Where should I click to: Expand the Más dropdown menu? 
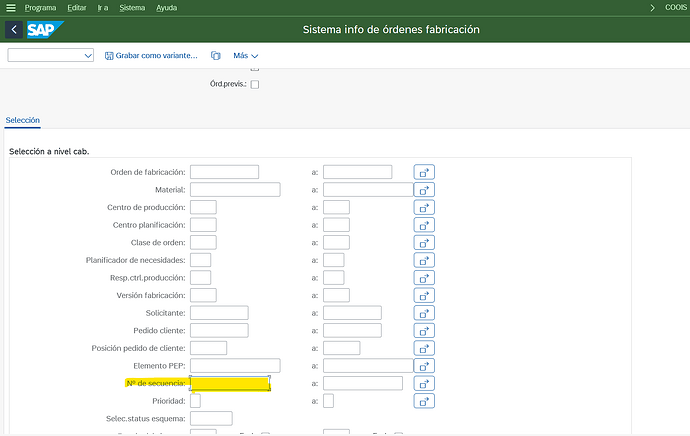246,56
